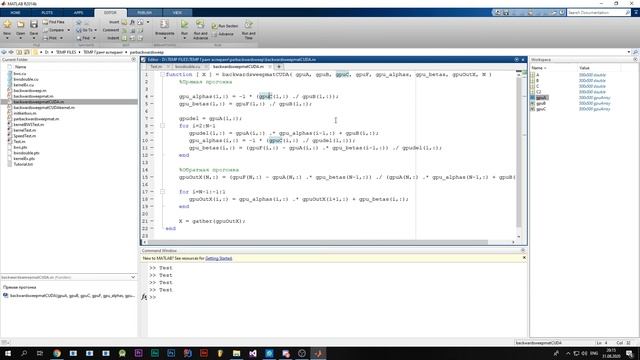Click the Compare button
This screenshot has height=360, width=640.
point(53,30)
